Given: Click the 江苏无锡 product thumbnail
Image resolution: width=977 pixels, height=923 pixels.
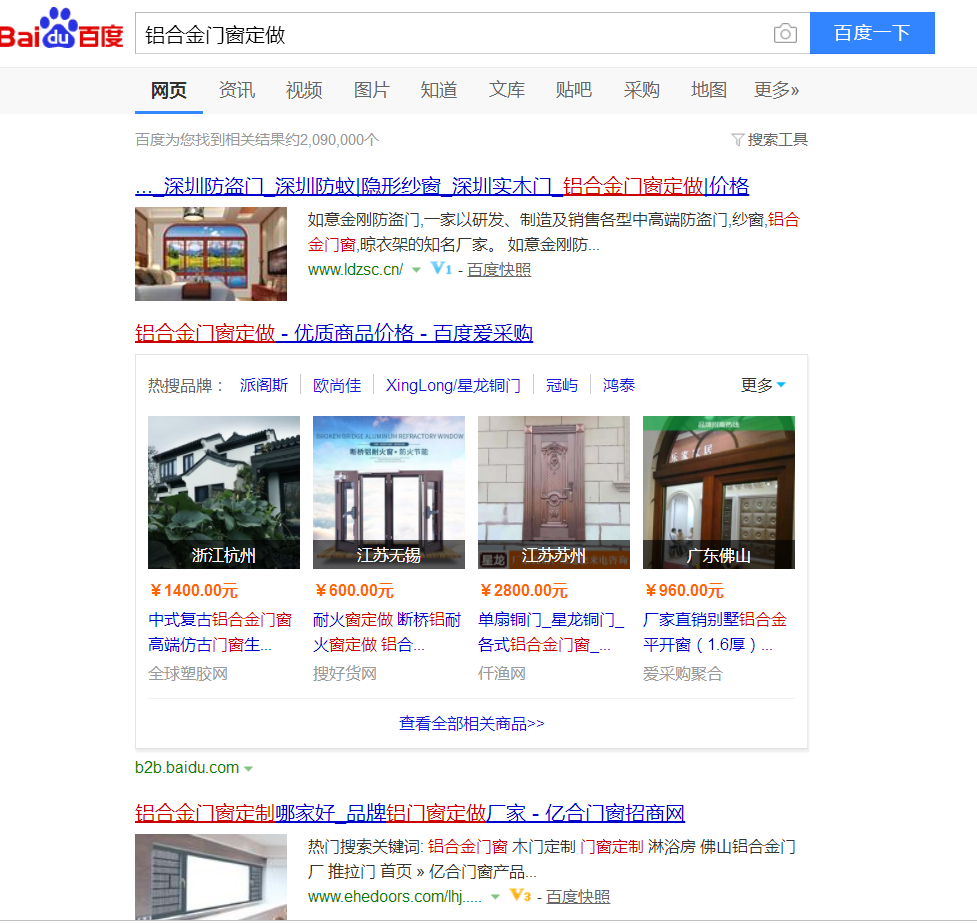Looking at the screenshot, I should pos(389,492).
